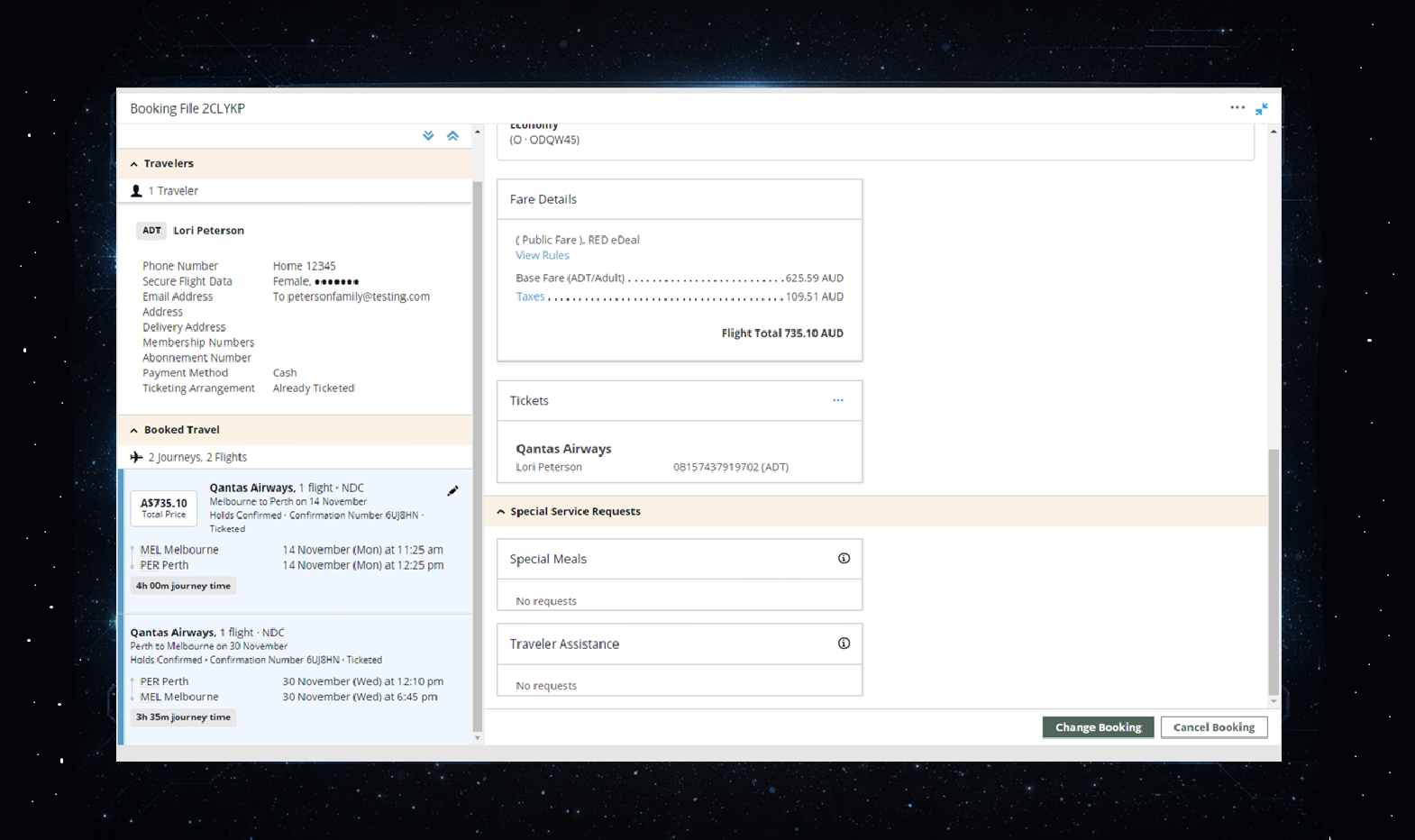
Task: Open the View Rules link
Action: pos(542,256)
